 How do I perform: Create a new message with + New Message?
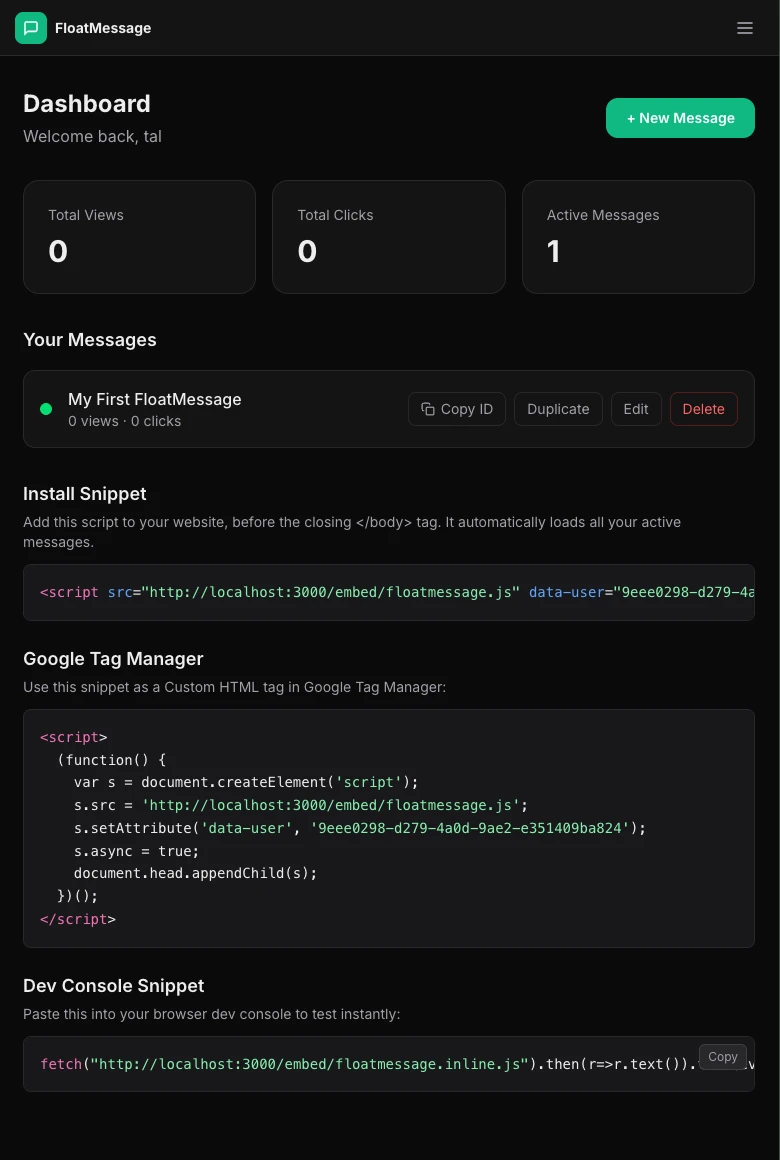tap(680, 117)
